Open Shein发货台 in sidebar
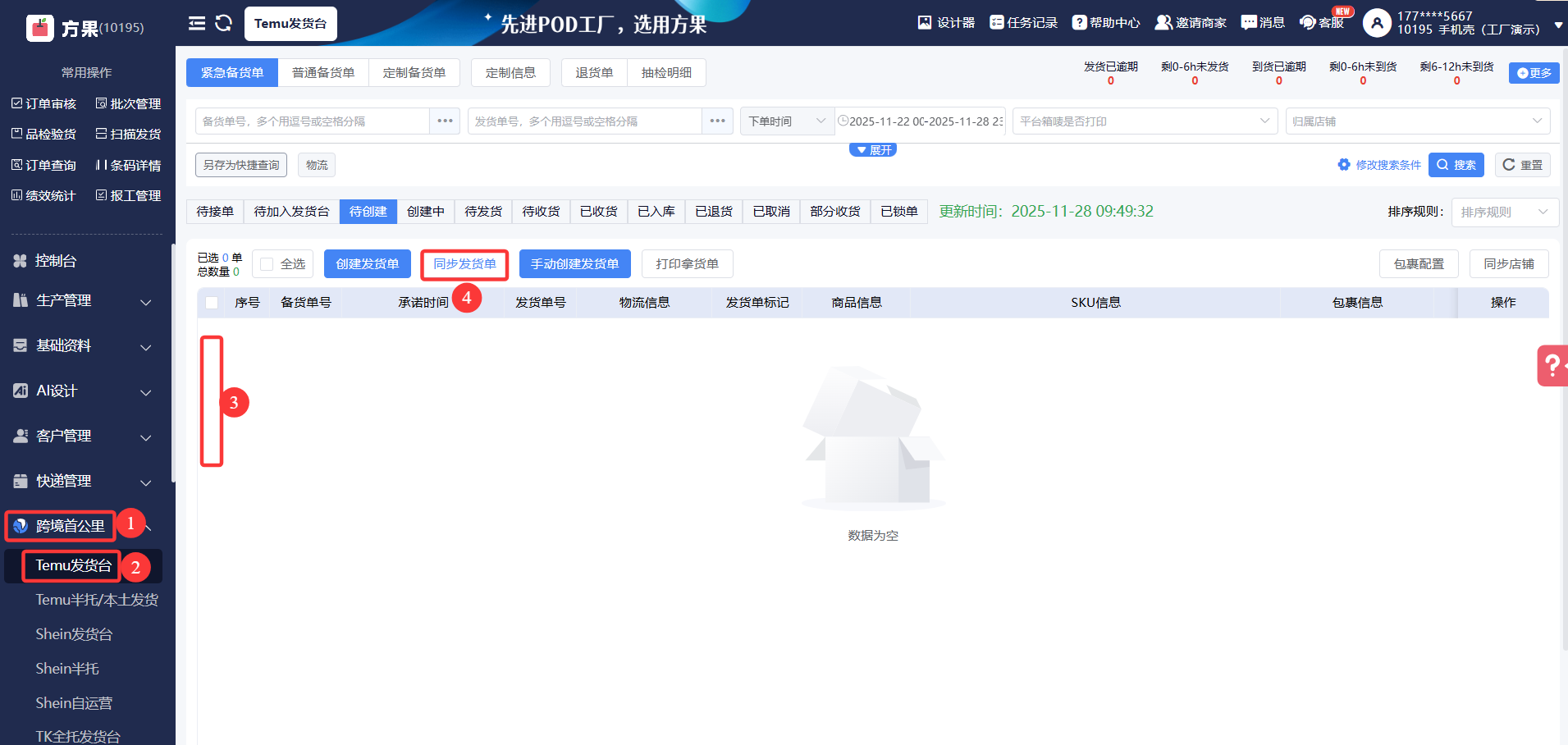The width and height of the screenshot is (1568, 745). tap(74, 634)
